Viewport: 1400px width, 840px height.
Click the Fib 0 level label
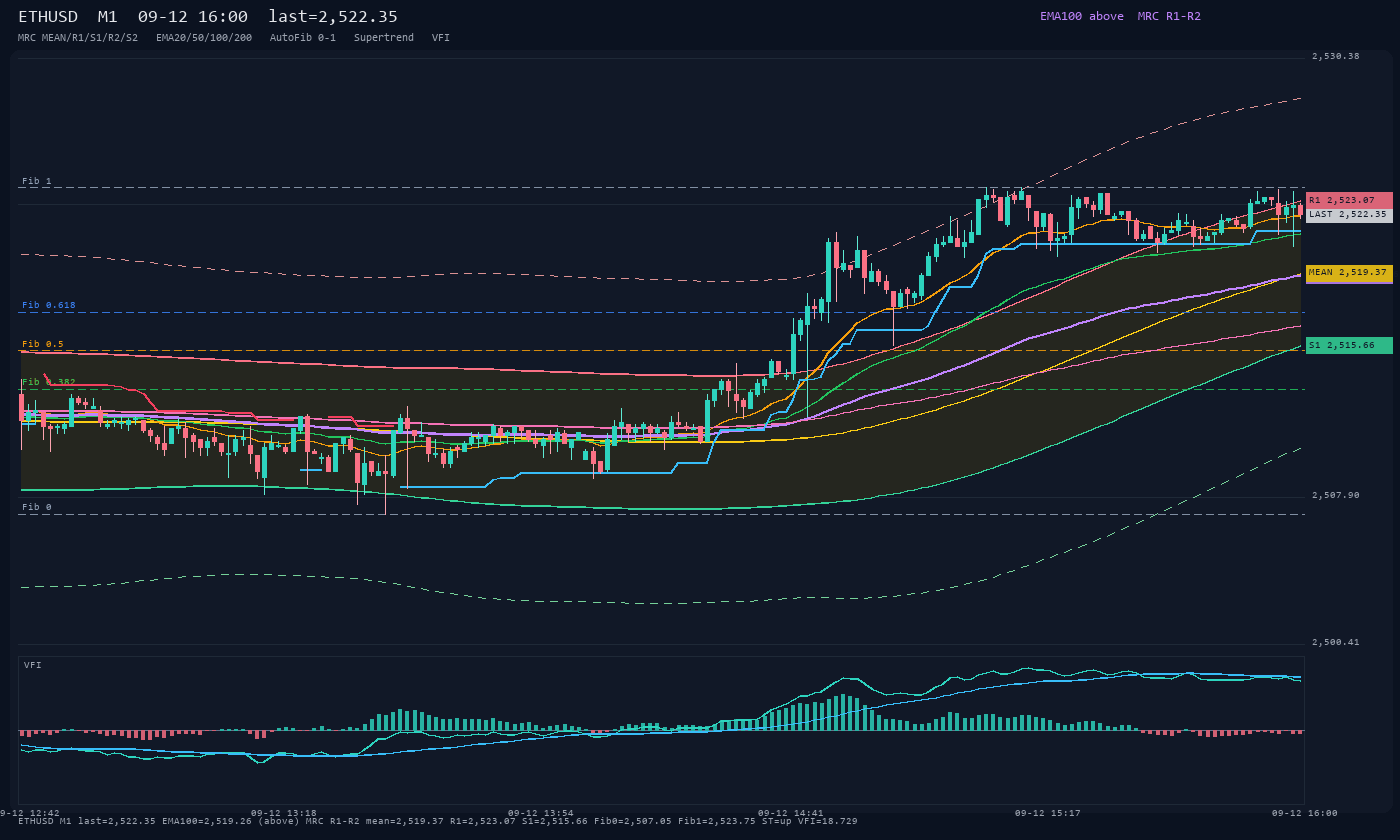pos(37,507)
